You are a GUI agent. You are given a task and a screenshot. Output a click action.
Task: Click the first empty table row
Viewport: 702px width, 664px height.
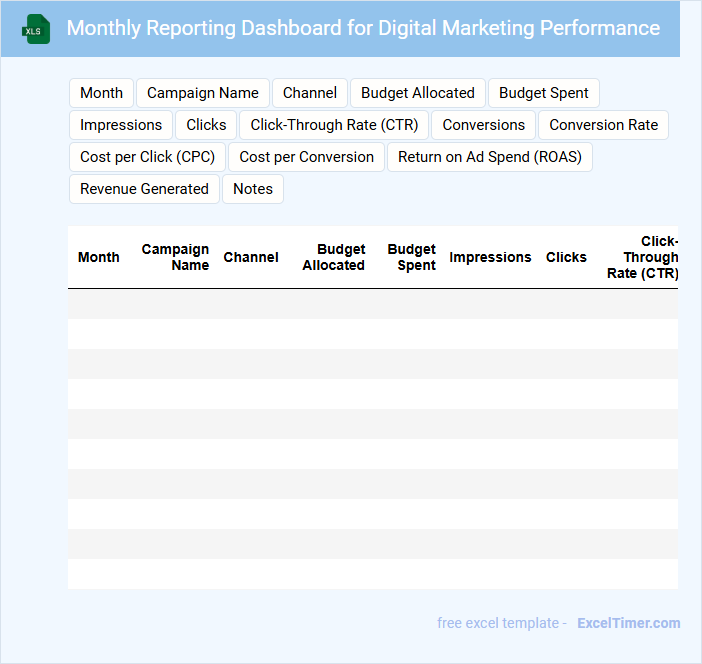point(372,304)
